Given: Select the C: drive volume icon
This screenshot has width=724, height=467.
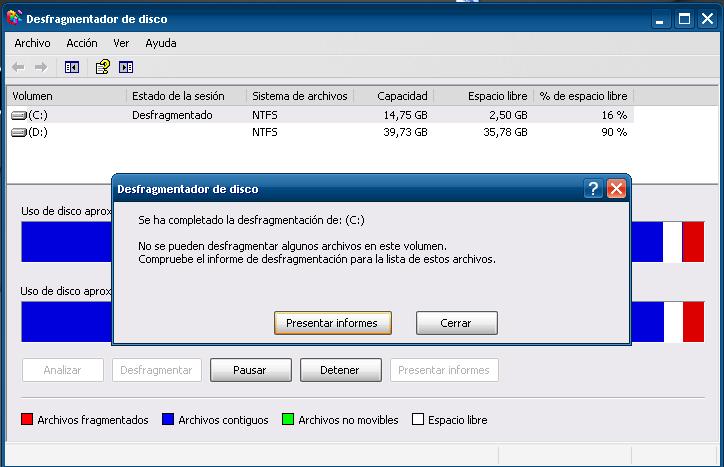Looking at the screenshot, I should point(19,115).
